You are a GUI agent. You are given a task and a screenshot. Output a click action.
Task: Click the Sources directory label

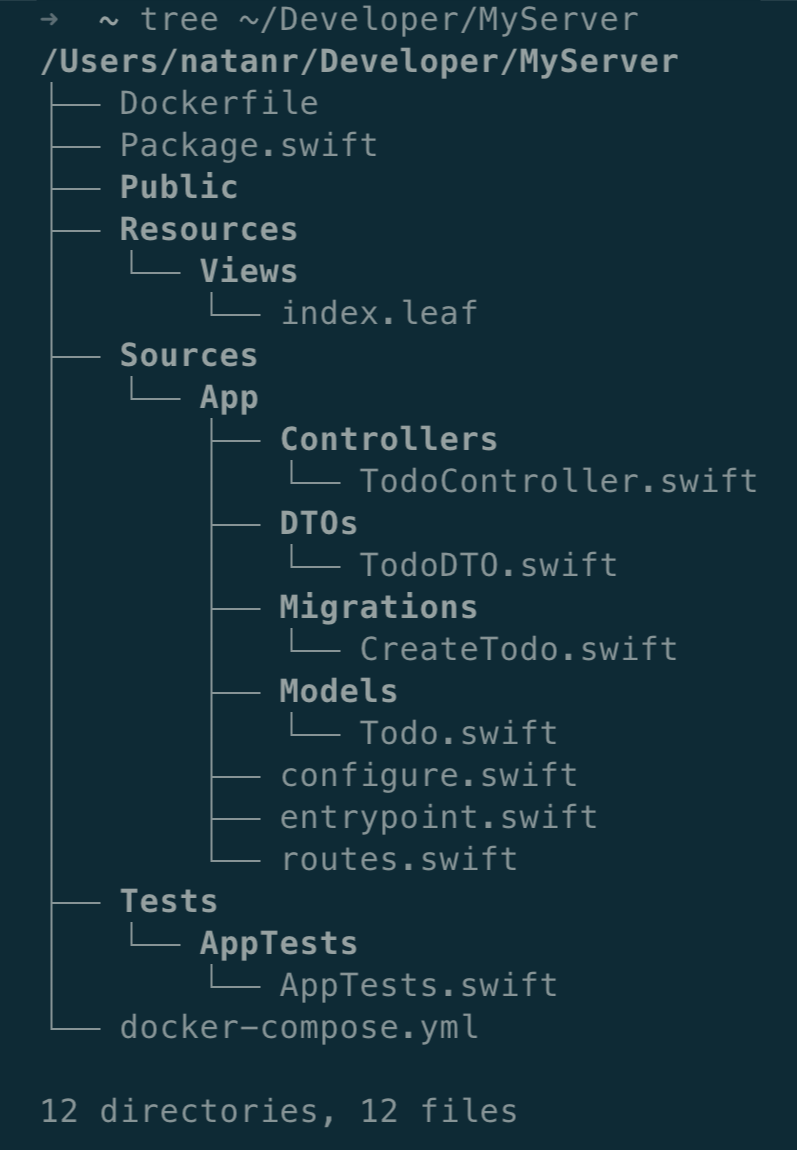click(188, 355)
